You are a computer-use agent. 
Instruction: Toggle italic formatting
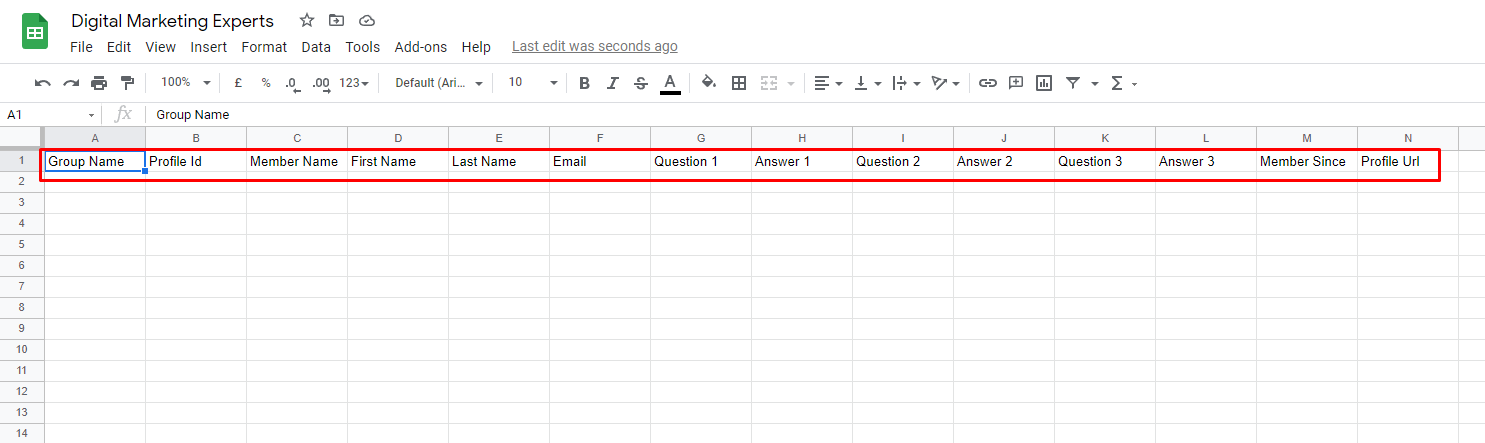[x=613, y=83]
